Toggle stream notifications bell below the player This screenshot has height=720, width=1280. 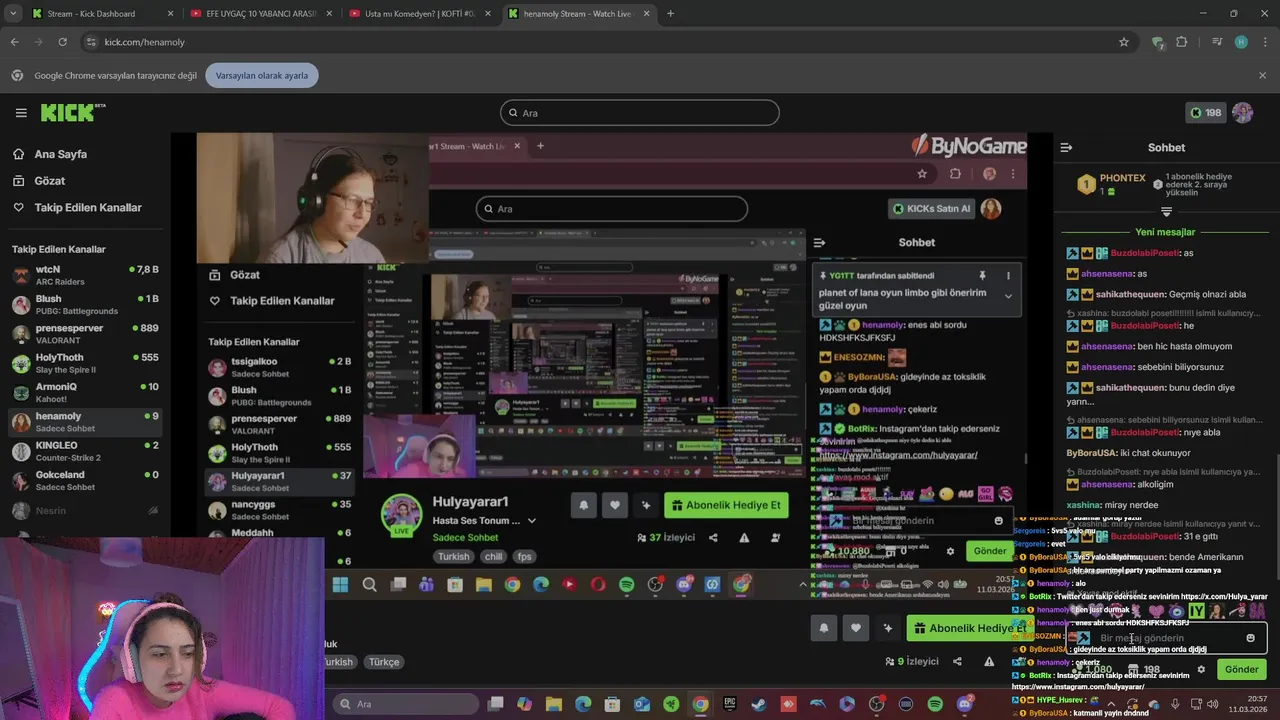click(824, 628)
